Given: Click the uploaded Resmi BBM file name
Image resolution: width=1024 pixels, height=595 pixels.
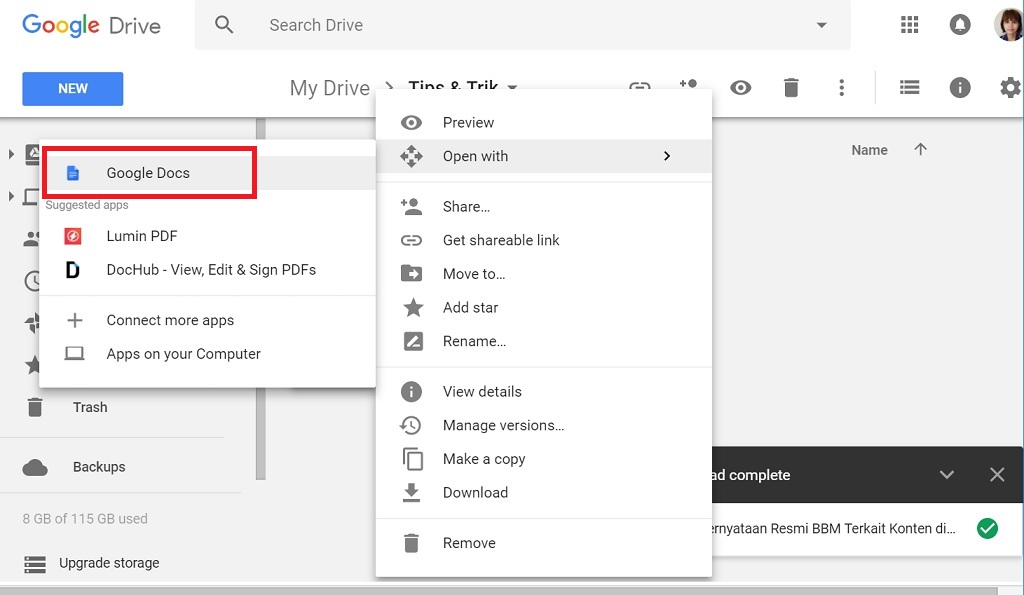Looking at the screenshot, I should 833,528.
